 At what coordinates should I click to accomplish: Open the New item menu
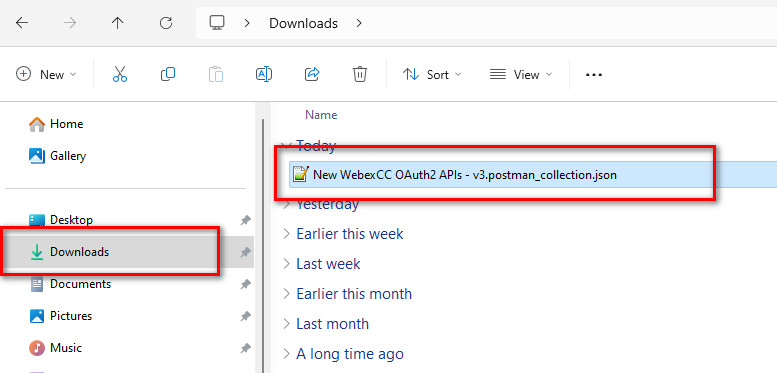click(x=47, y=74)
